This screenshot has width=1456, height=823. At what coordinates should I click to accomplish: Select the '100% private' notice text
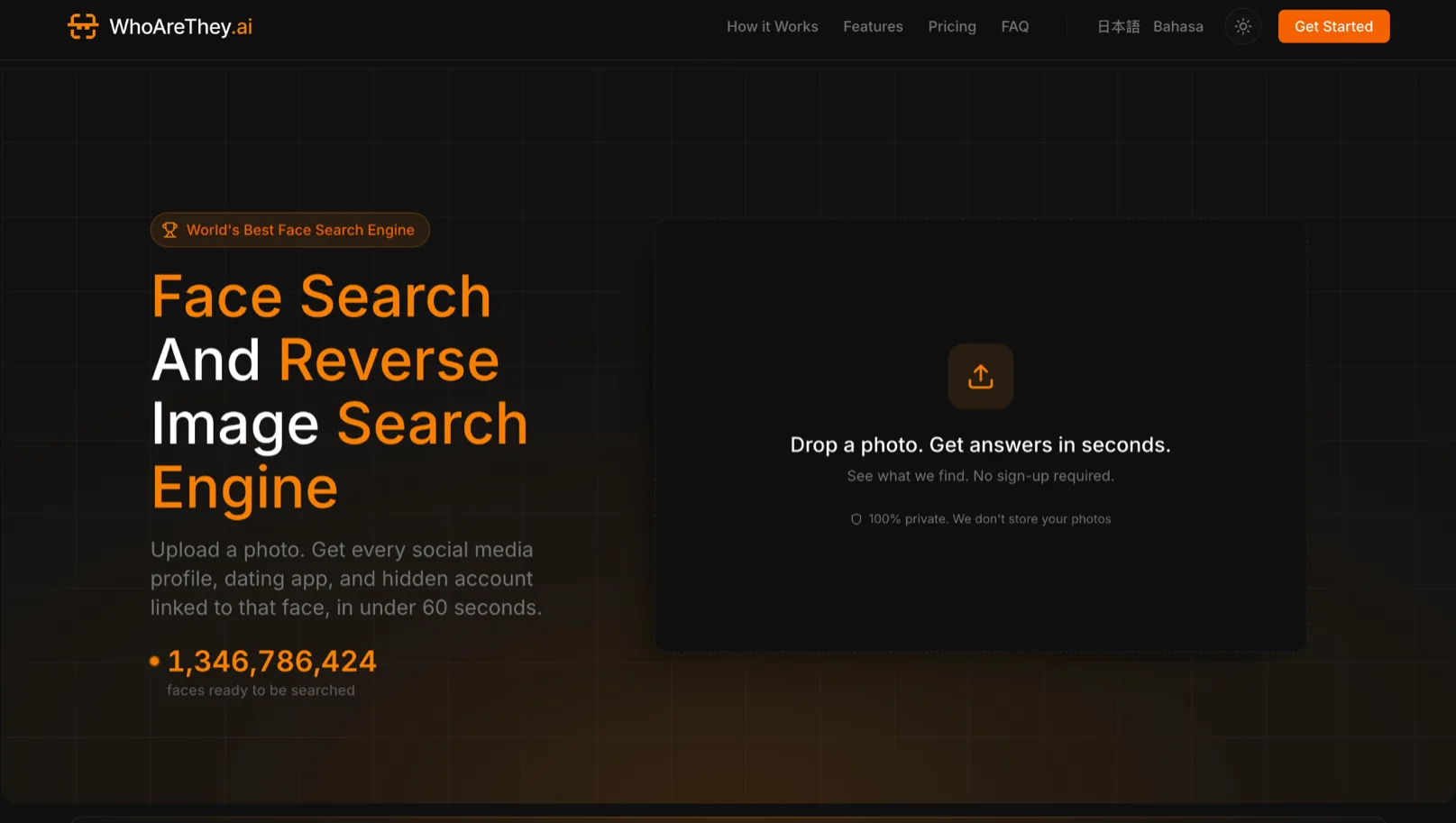[x=990, y=519]
